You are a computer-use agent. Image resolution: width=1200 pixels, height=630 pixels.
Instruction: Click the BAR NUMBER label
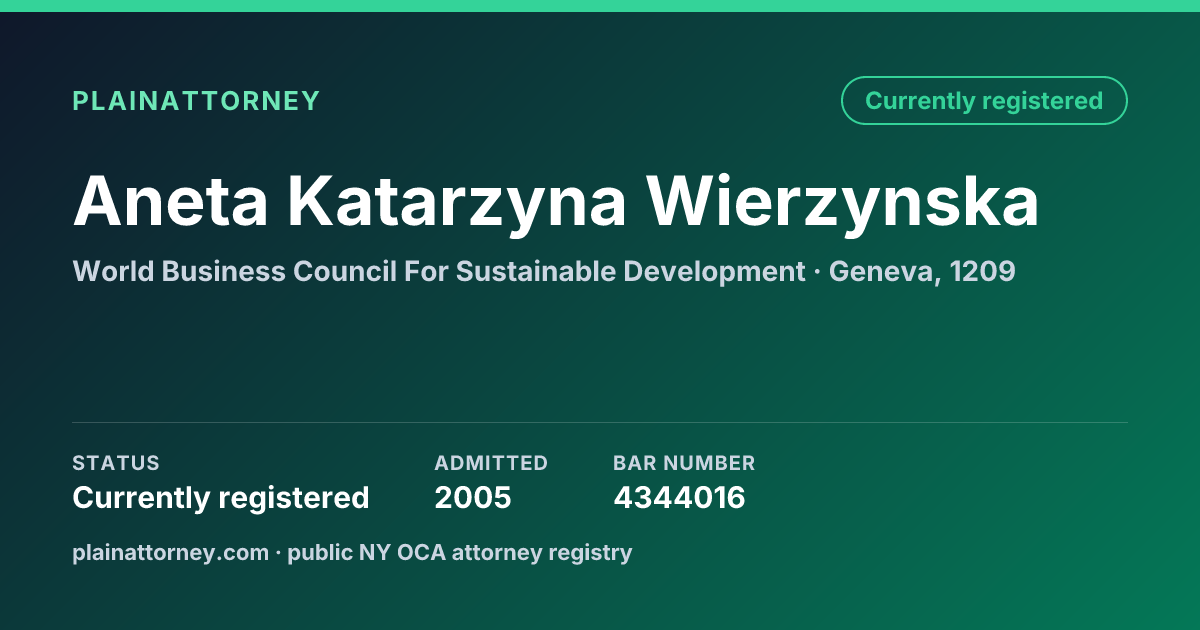pyautogui.click(x=684, y=463)
